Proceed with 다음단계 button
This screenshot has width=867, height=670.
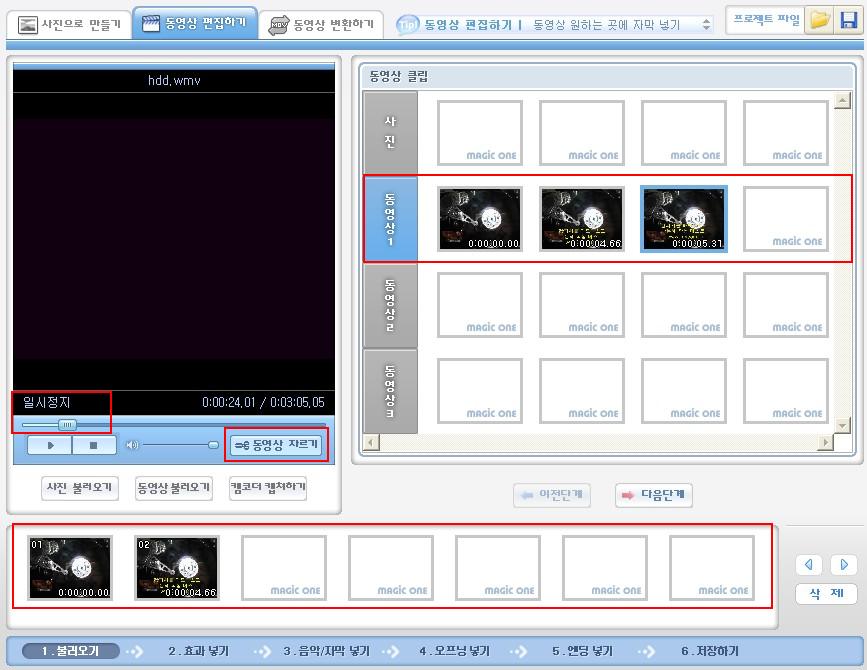(654, 495)
